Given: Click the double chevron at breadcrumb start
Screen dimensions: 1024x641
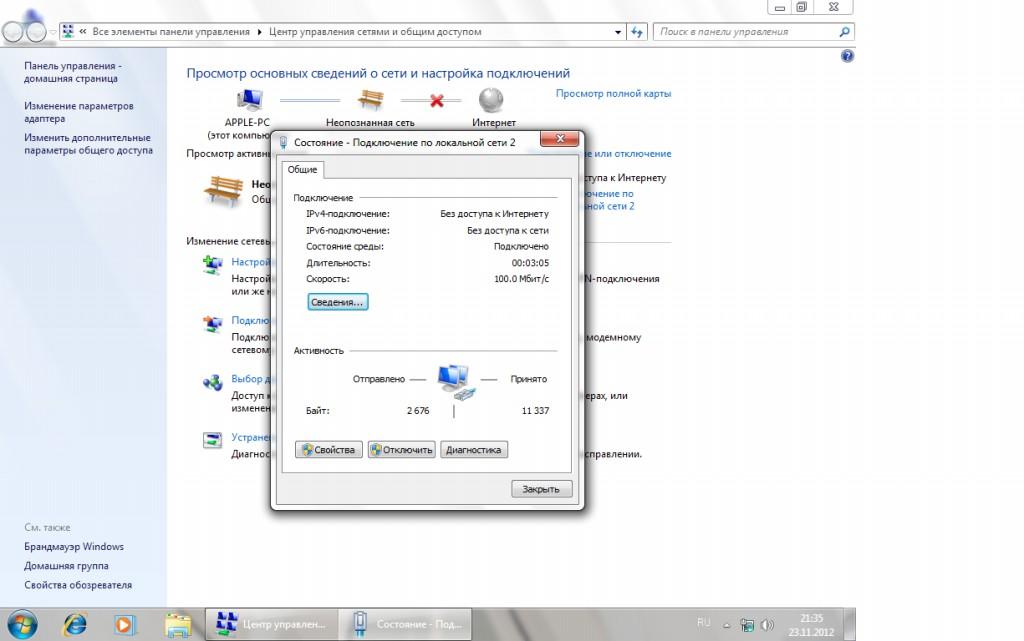Looking at the screenshot, I should point(83,31).
